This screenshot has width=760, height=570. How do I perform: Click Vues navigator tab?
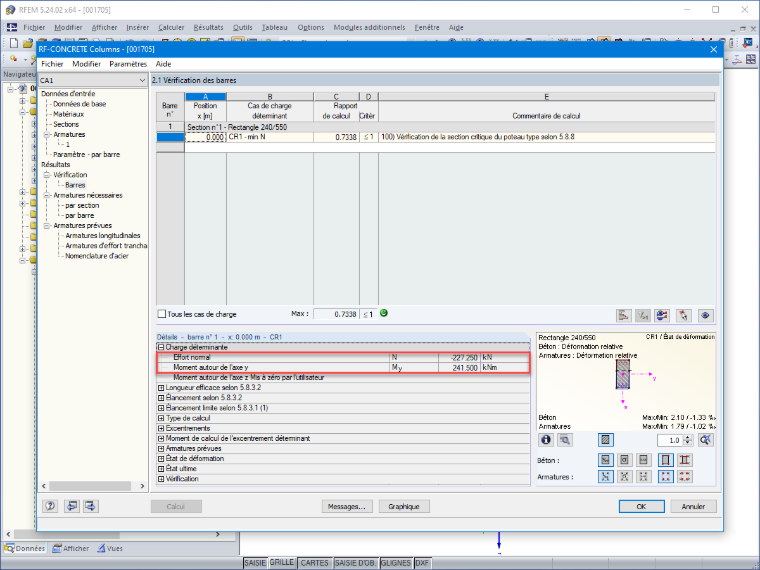tap(110, 548)
